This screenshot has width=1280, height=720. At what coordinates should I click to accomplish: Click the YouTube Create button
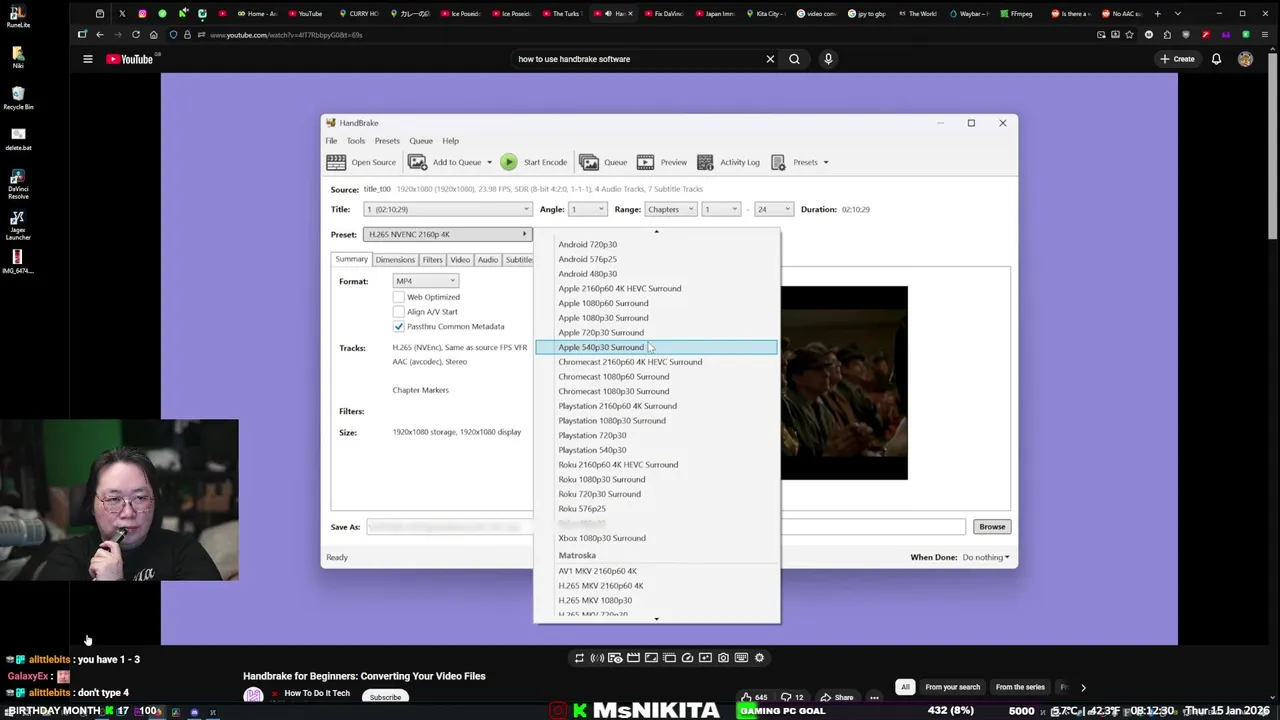point(1177,59)
